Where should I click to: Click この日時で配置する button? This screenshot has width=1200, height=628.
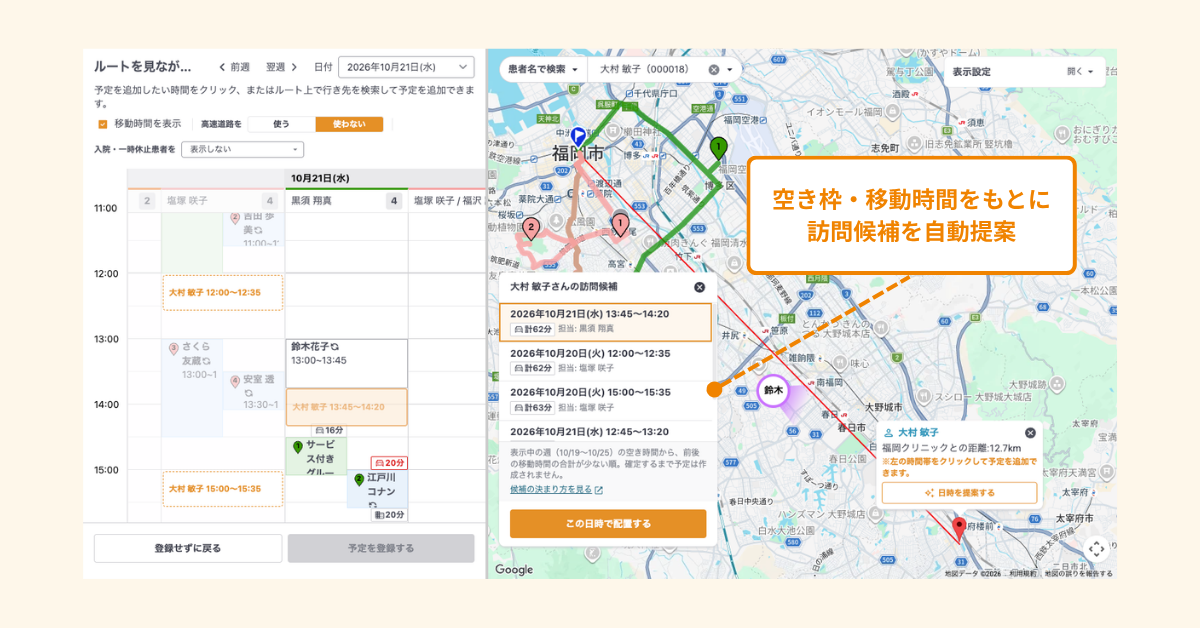click(608, 523)
